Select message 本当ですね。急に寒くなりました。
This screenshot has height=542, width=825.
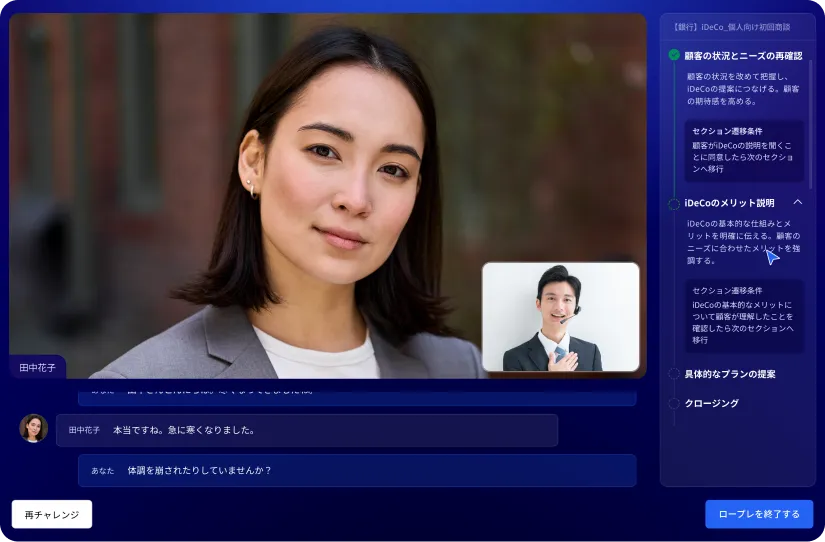307,430
